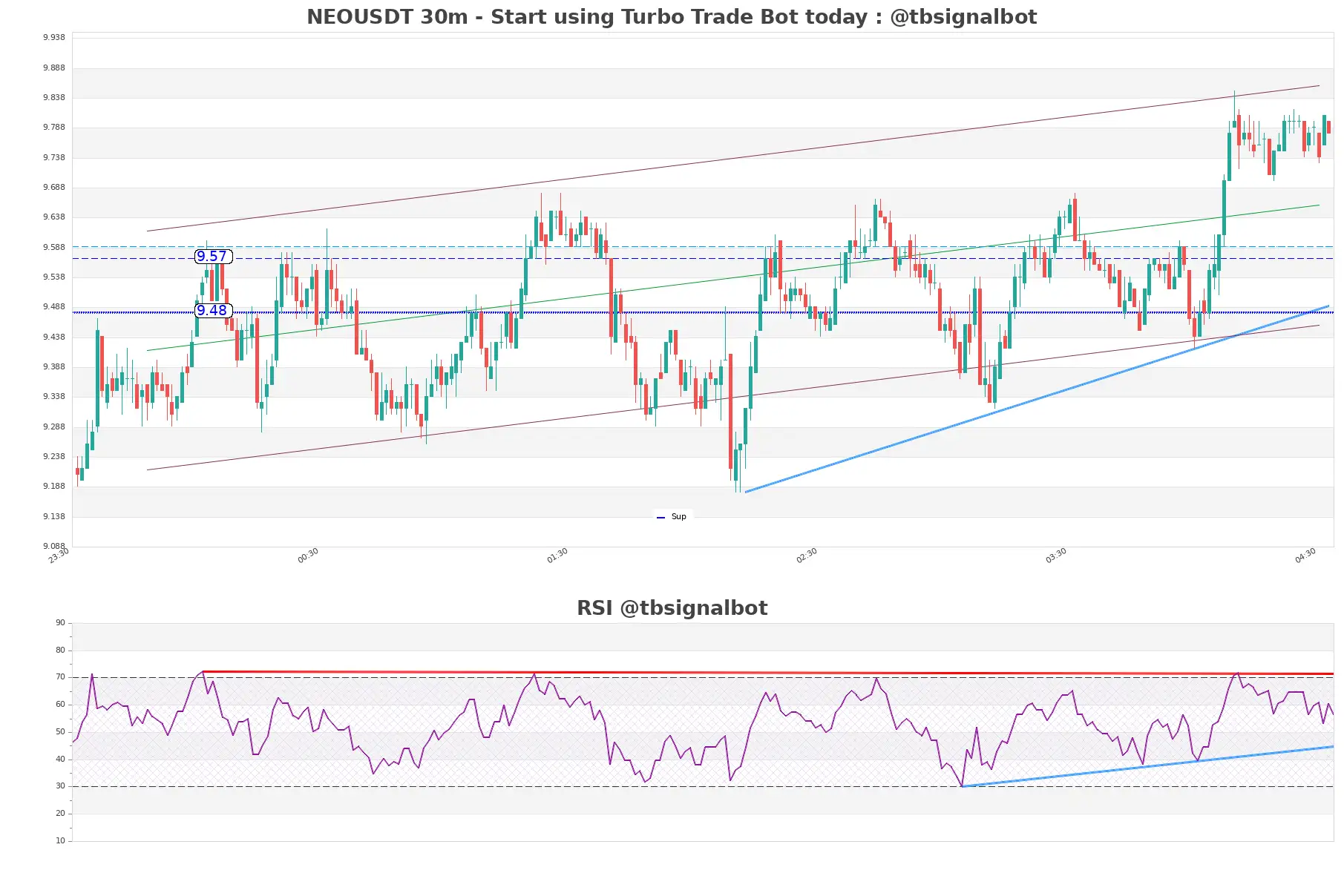Image resolution: width=1344 pixels, height=896 pixels.
Task: Click the RSI 30 axis label
Action: [x=60, y=786]
